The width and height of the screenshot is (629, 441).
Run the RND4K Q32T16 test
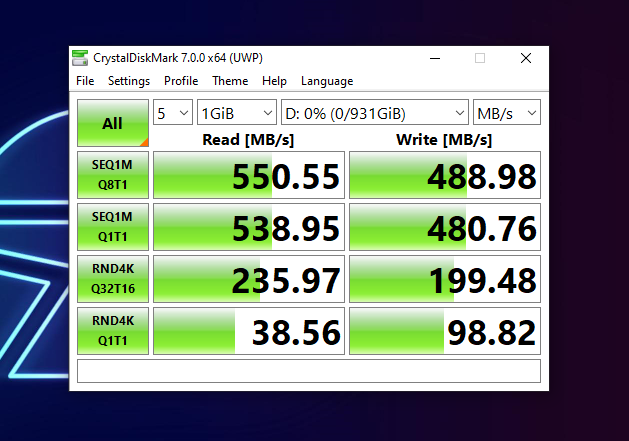[113, 279]
